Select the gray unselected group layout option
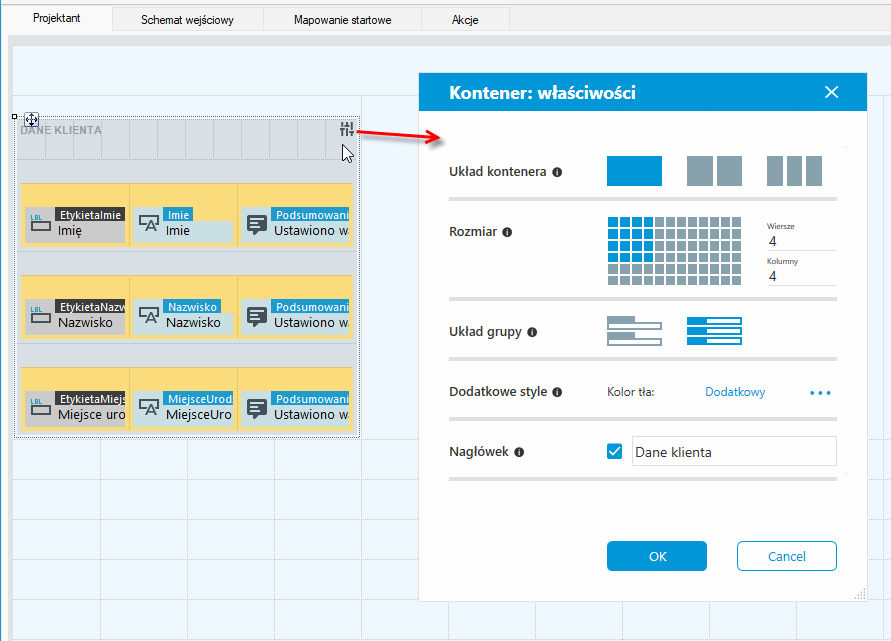This screenshot has height=641, width=891. tap(634, 331)
